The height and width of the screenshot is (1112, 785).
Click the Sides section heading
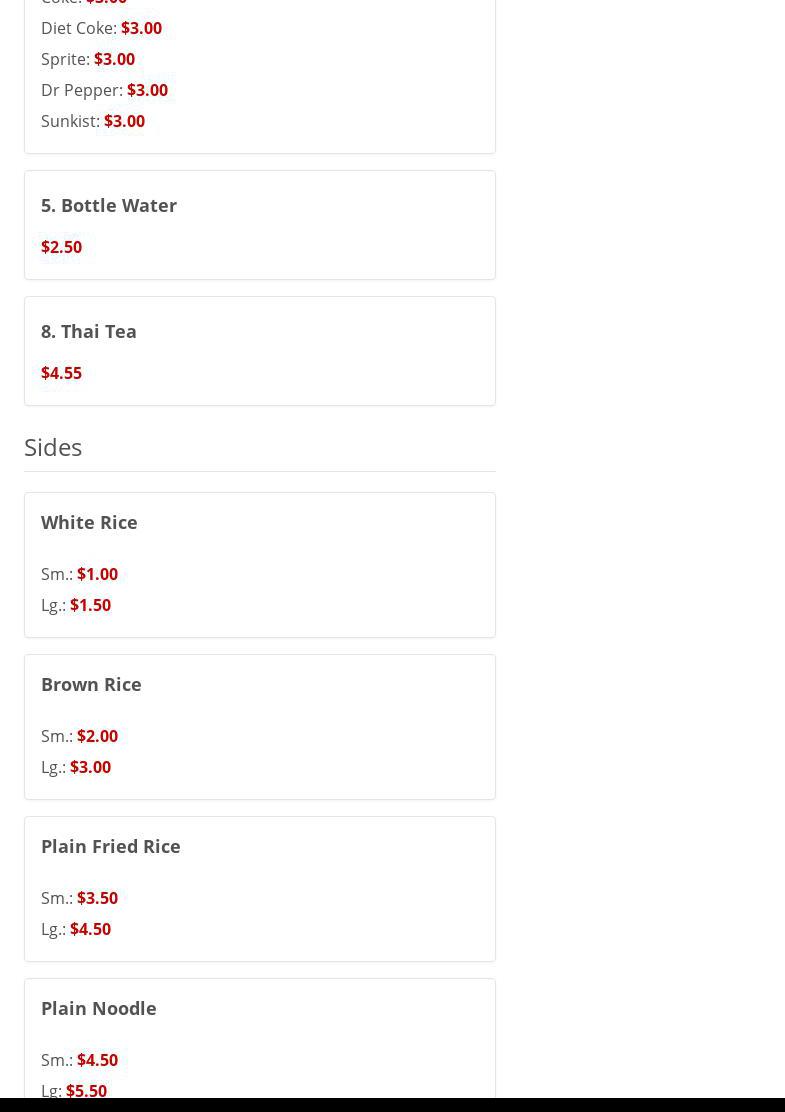tap(53, 447)
